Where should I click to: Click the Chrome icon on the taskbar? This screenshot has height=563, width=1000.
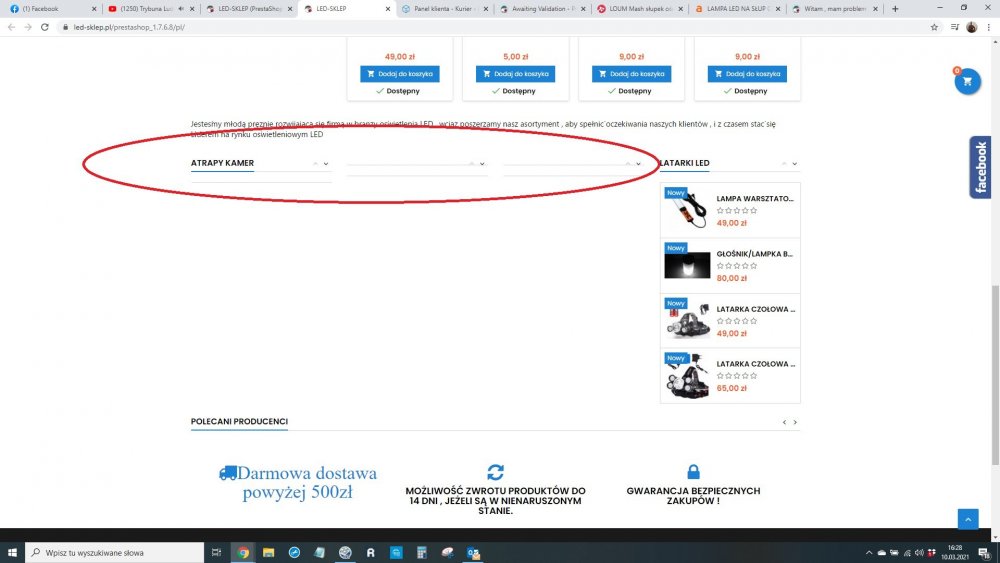click(243, 552)
